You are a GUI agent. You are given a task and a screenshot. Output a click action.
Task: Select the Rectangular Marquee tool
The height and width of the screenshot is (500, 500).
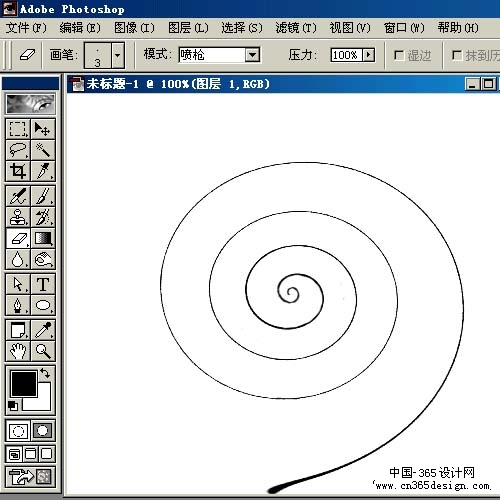(x=18, y=129)
